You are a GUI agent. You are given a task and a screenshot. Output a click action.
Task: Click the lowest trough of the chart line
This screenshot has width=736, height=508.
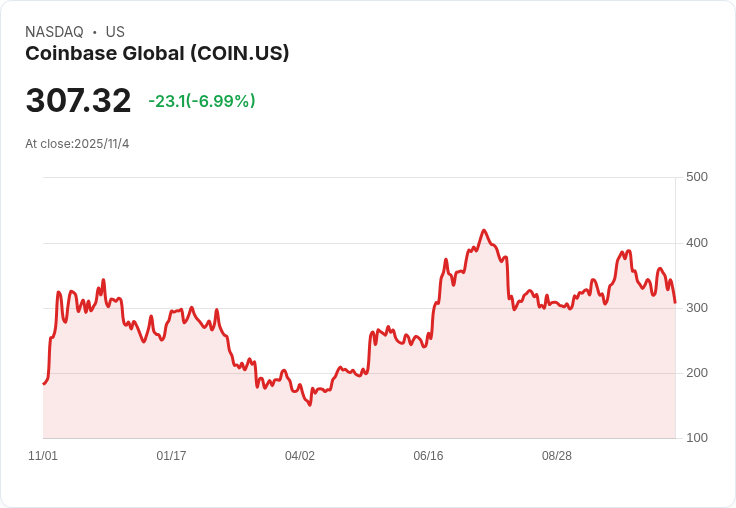(x=310, y=405)
